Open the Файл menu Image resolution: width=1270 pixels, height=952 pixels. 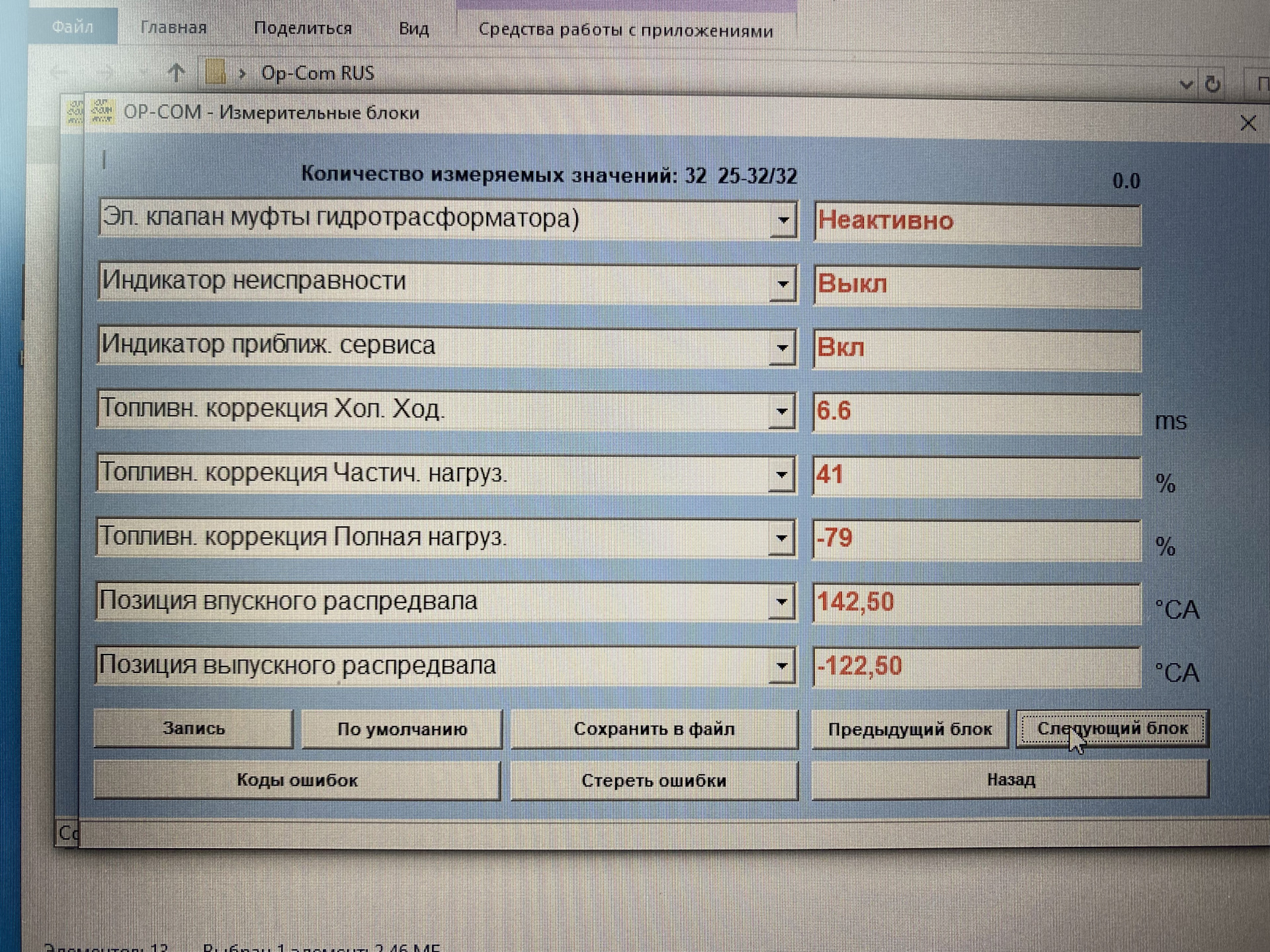point(73,26)
